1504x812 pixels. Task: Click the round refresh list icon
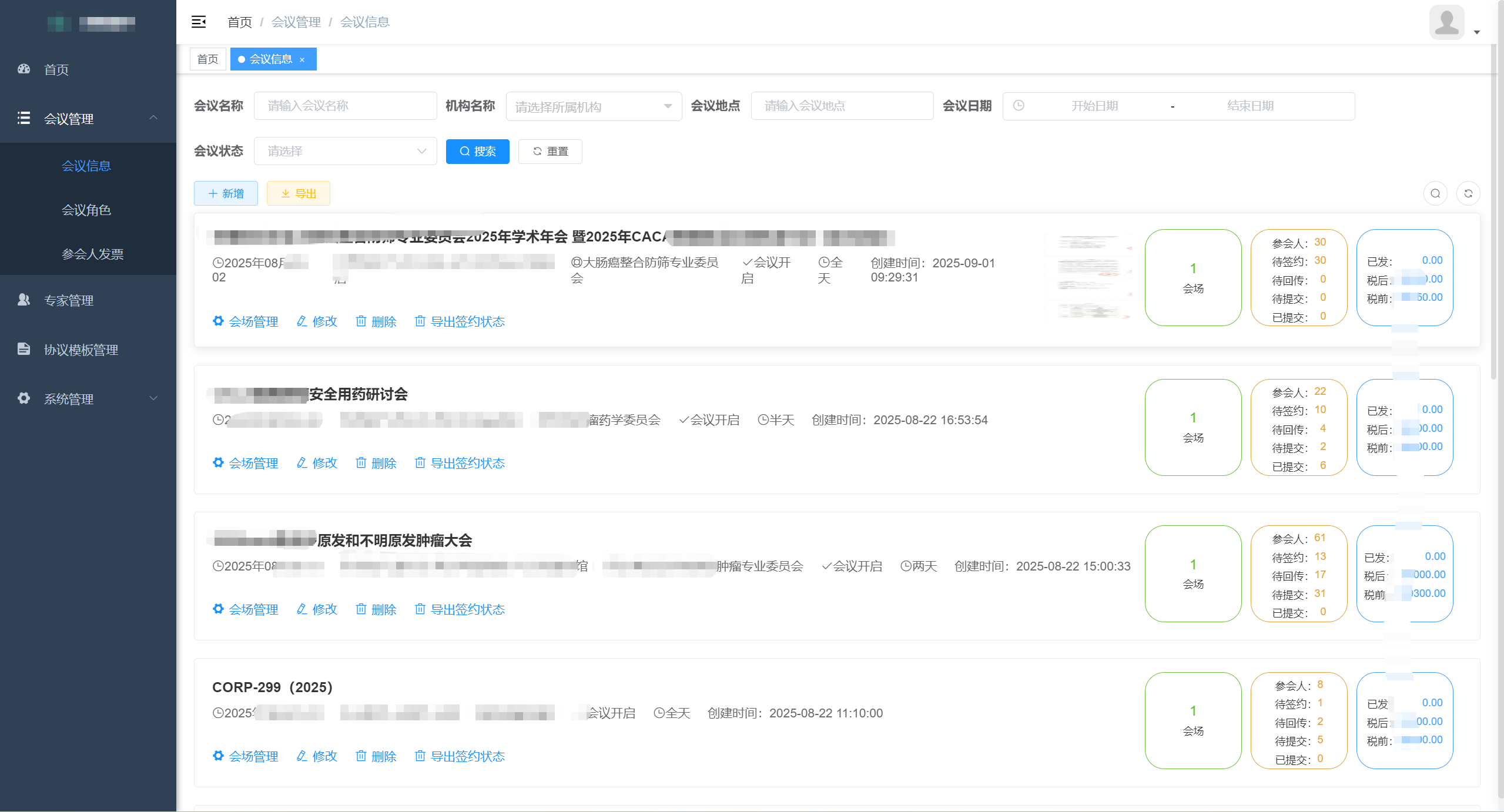click(1468, 193)
